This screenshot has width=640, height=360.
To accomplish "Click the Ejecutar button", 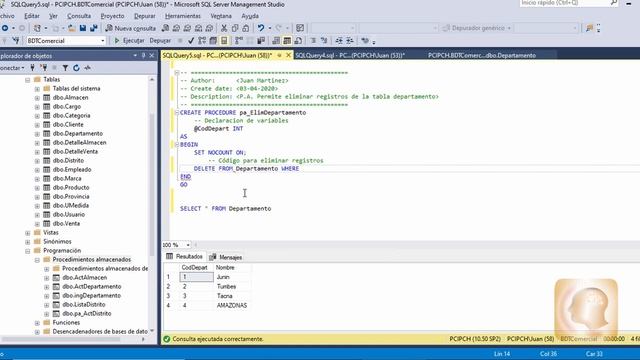I will click(129, 40).
